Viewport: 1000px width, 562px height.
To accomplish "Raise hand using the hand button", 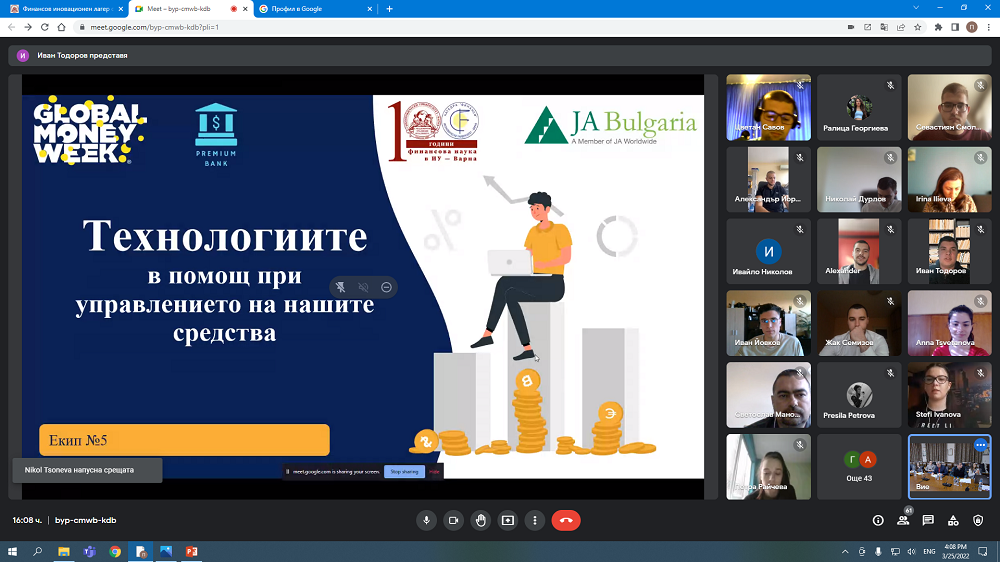I will pyautogui.click(x=481, y=521).
